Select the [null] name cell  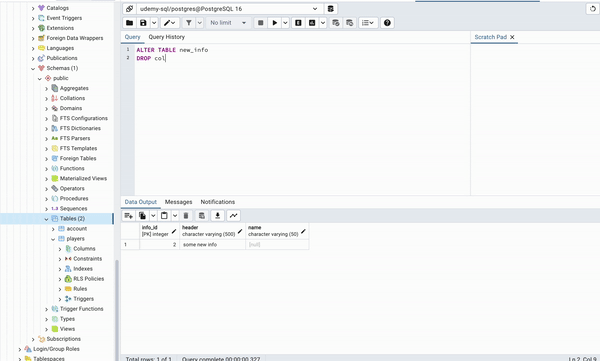point(277,245)
